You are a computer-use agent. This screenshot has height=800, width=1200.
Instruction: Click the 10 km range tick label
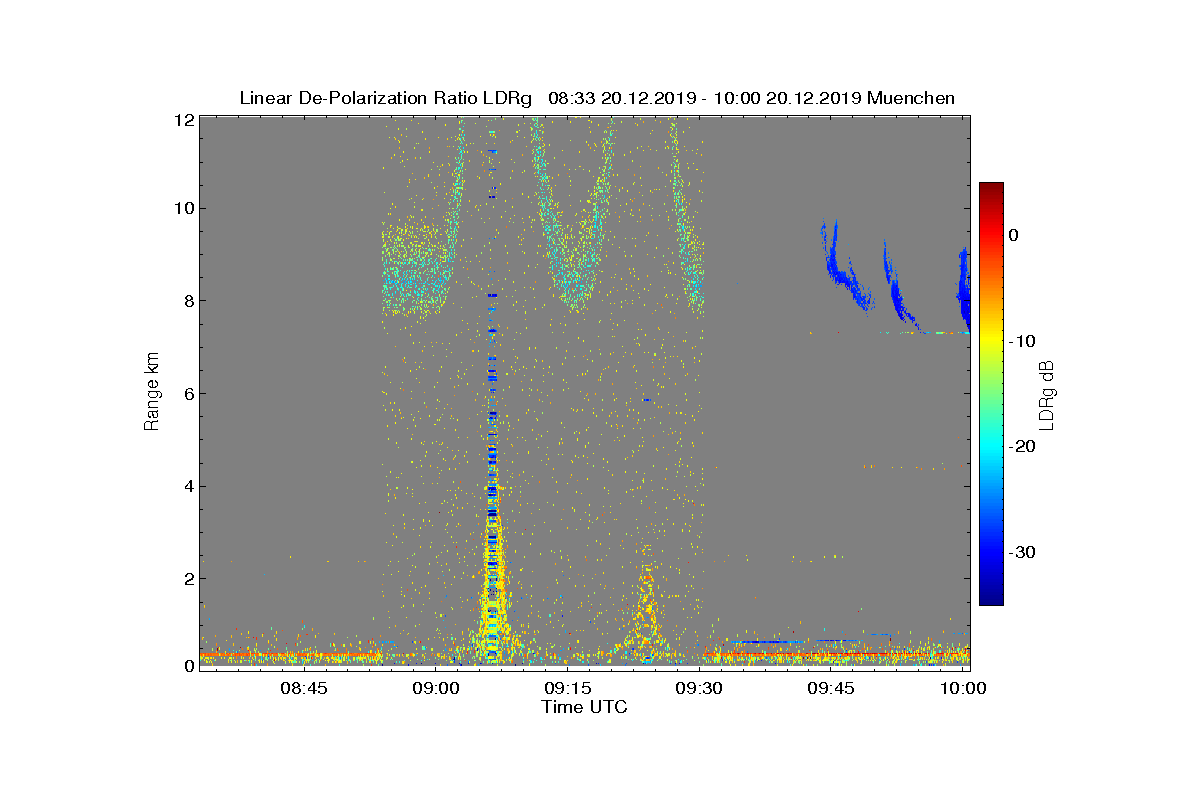click(x=184, y=209)
